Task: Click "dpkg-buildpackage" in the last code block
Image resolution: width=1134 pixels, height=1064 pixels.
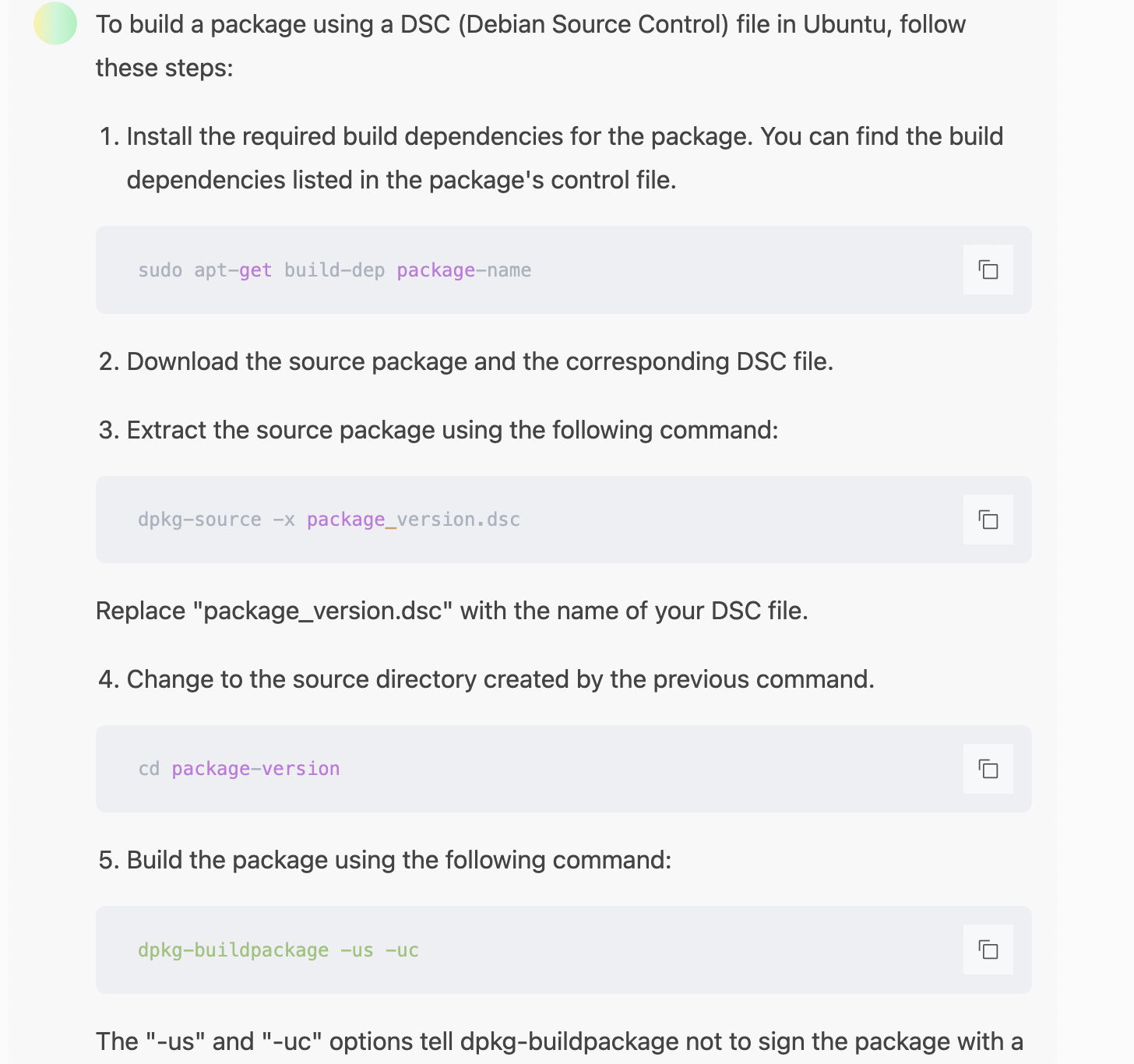Action: tap(233, 950)
